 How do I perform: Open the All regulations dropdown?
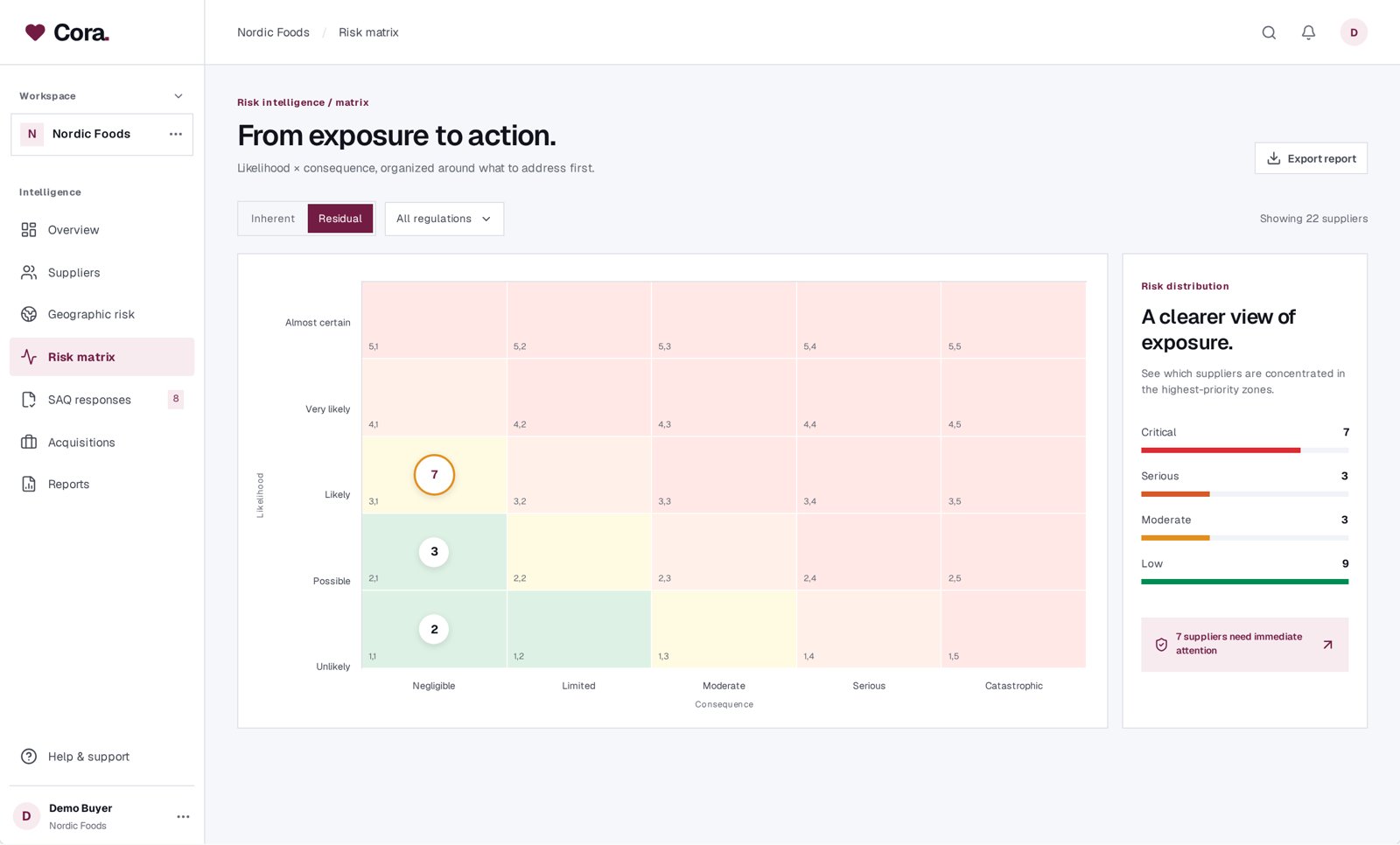pos(444,219)
